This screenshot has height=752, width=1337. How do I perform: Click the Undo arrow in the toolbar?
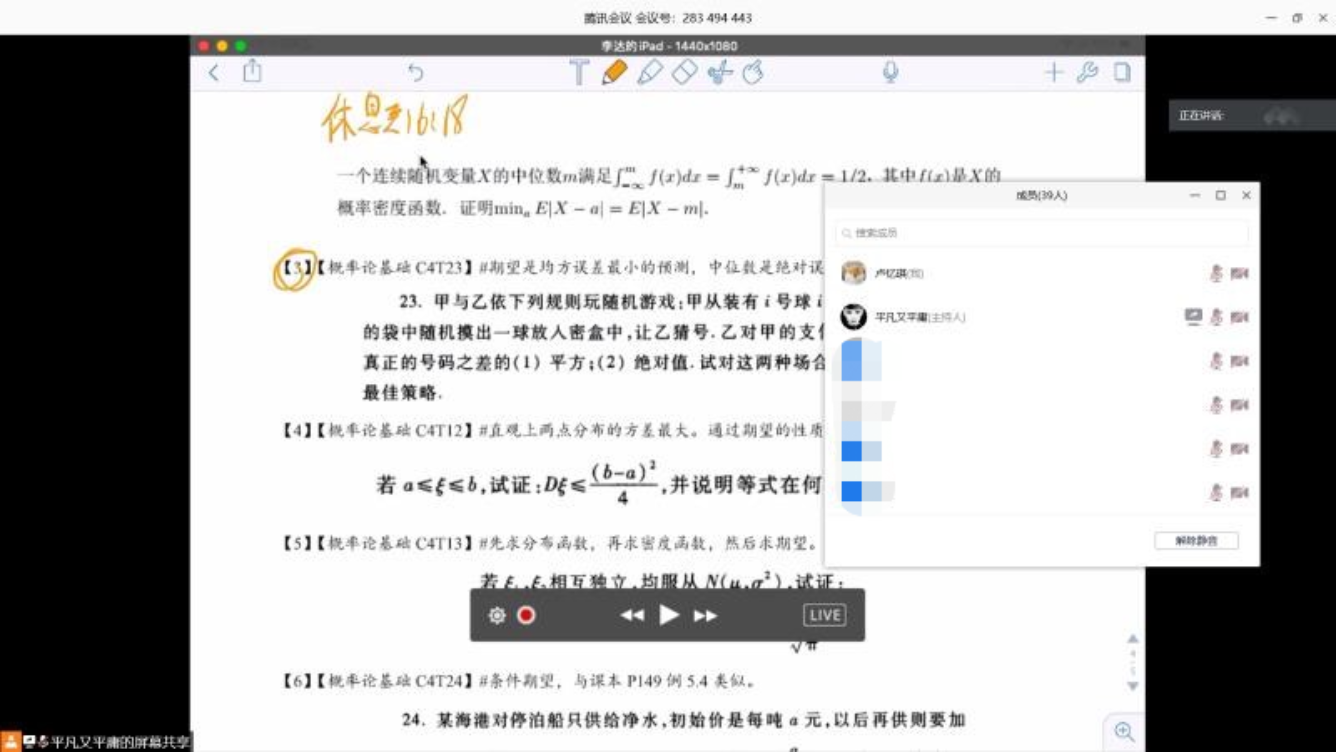coord(415,72)
